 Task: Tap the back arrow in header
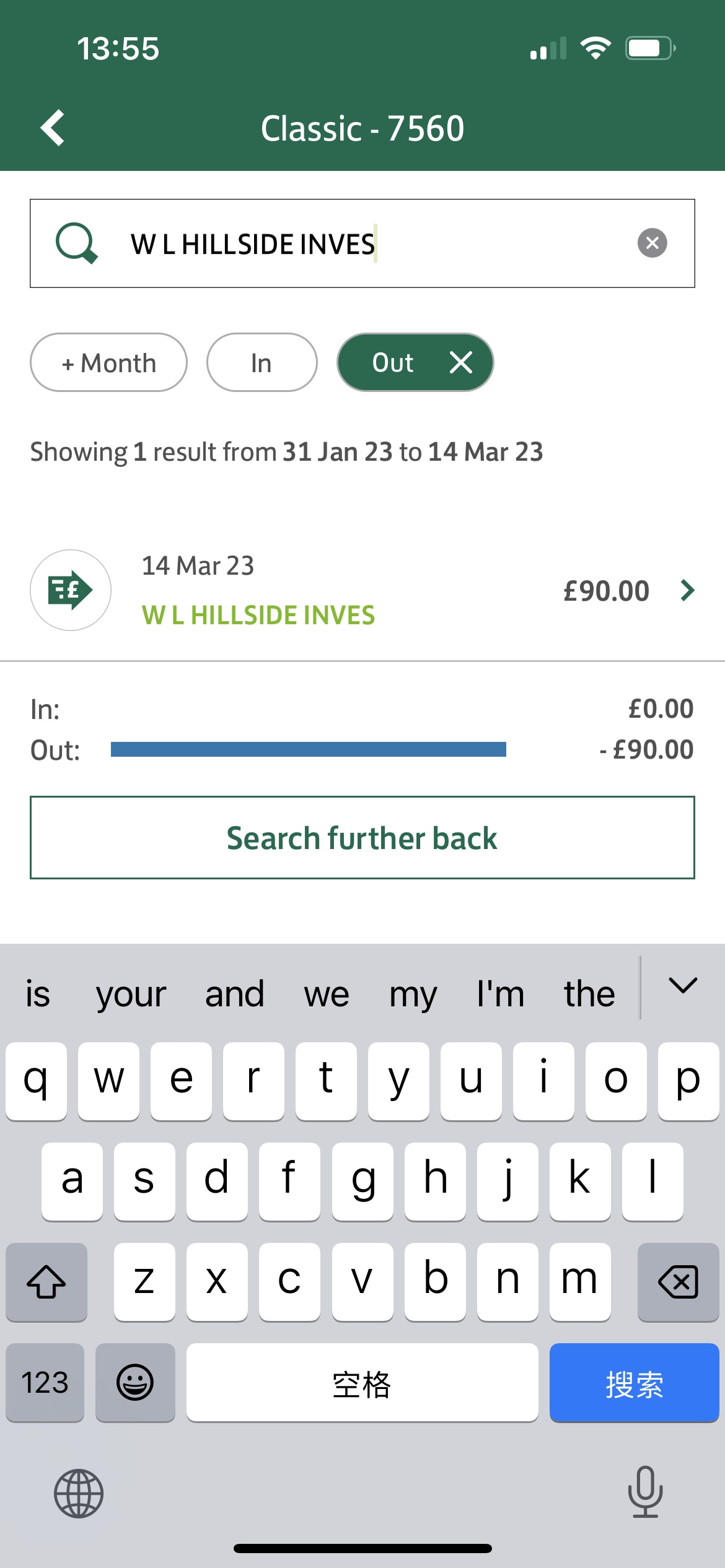tap(53, 128)
